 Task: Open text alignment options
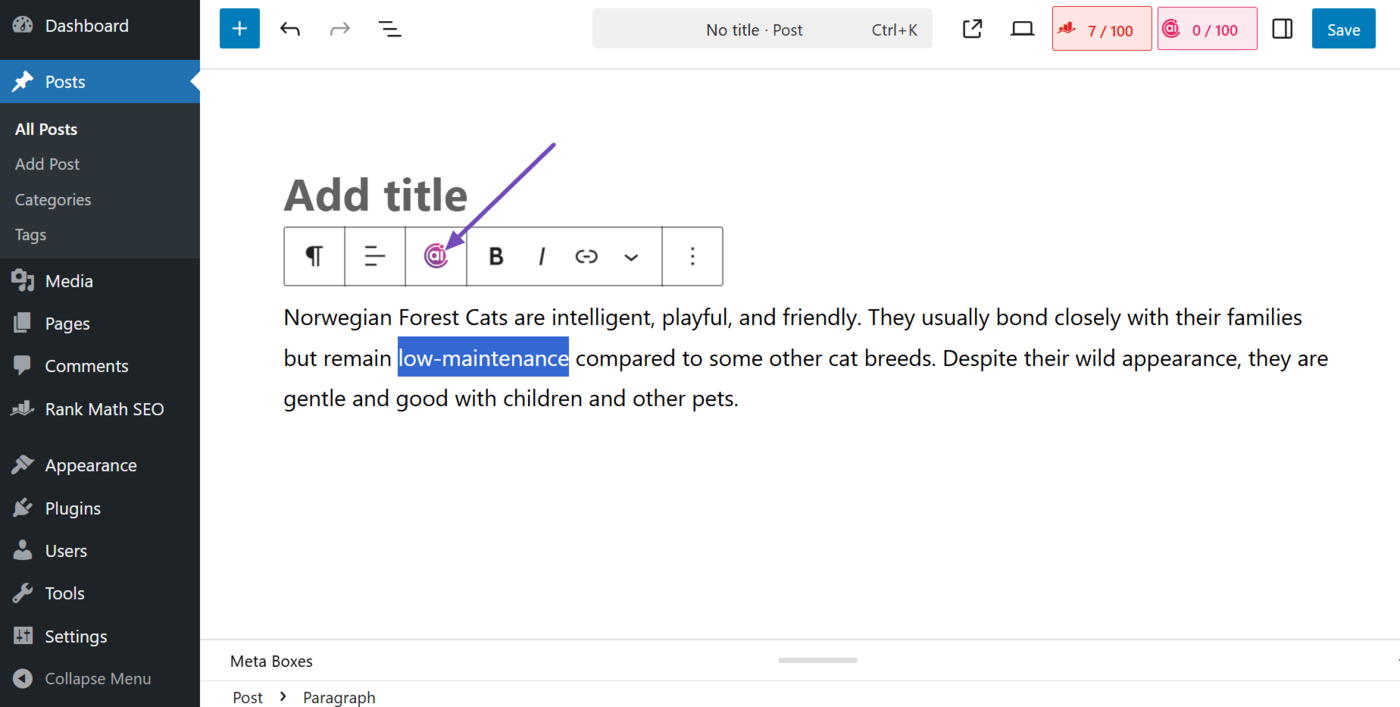pos(375,256)
